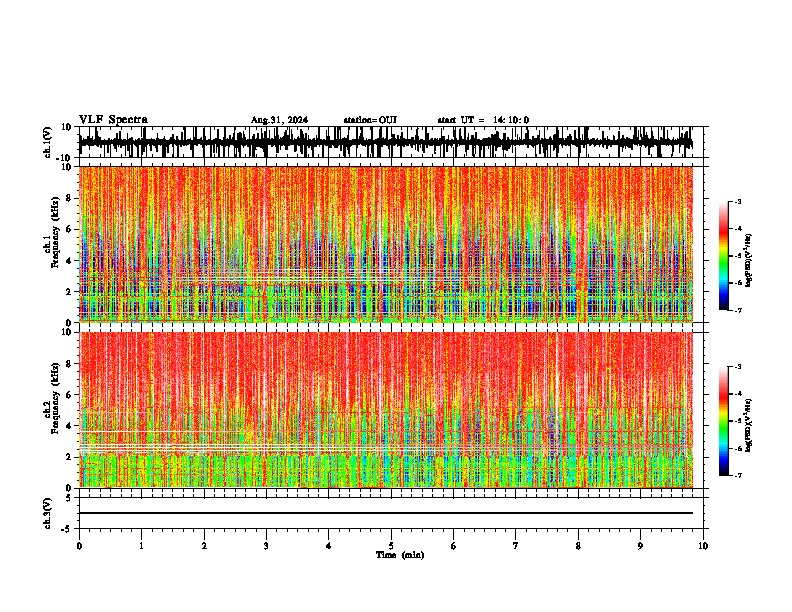792x612 pixels.
Task: Click time axis tick label "0"
Action: [79, 546]
